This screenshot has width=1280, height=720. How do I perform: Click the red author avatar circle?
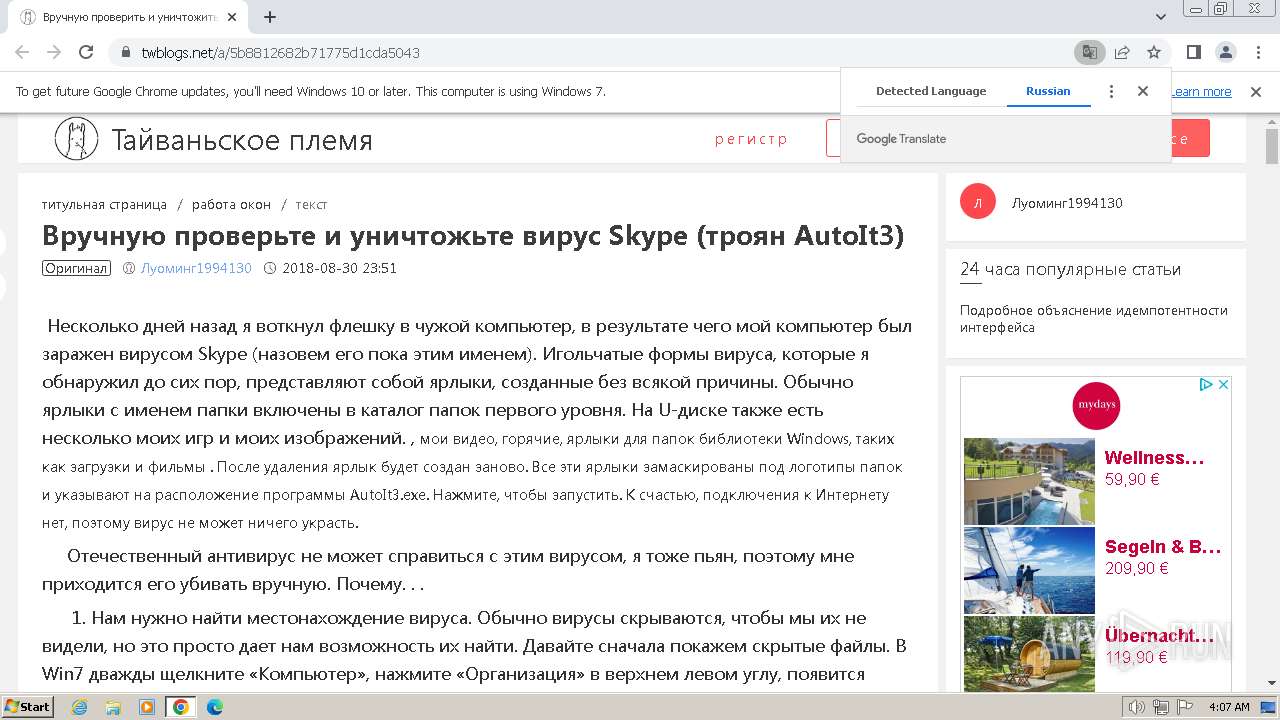pos(977,202)
